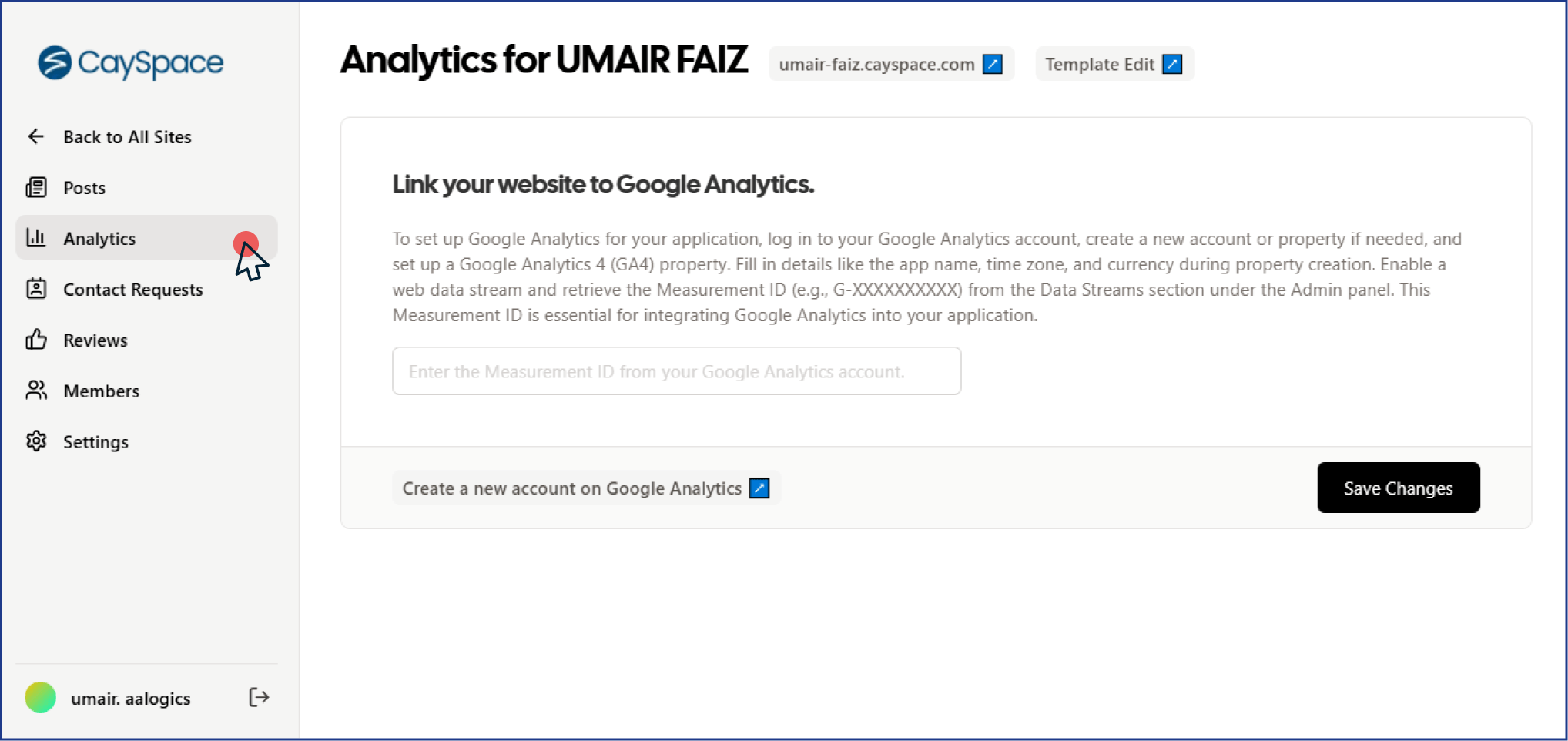
Task: Click the Posts newspaper icon
Action: (x=36, y=187)
